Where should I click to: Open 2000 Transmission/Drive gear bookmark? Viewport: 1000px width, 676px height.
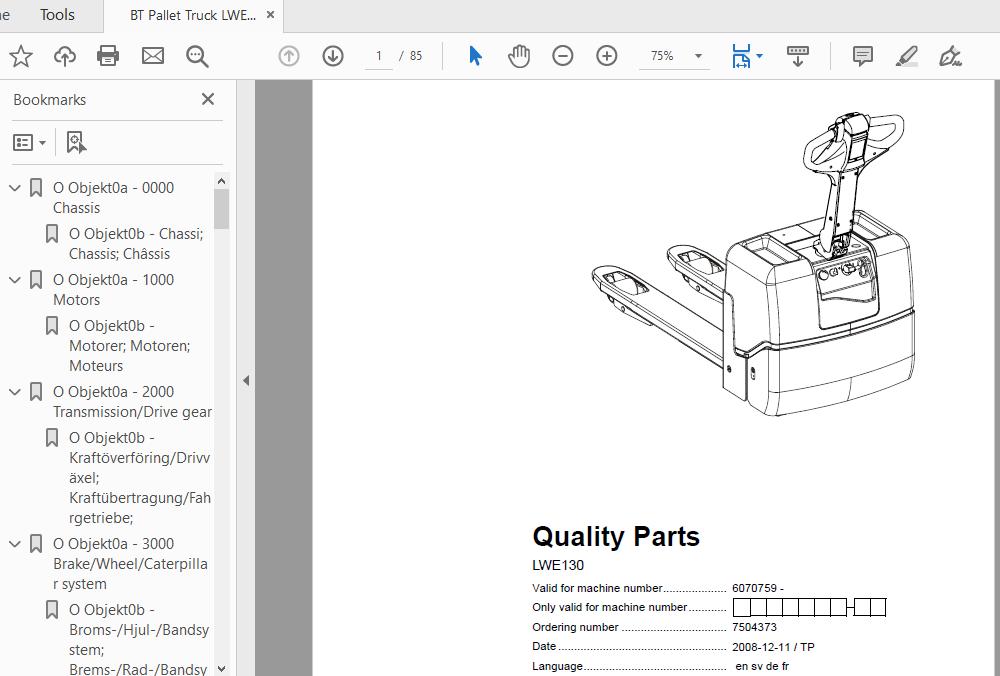(x=132, y=401)
